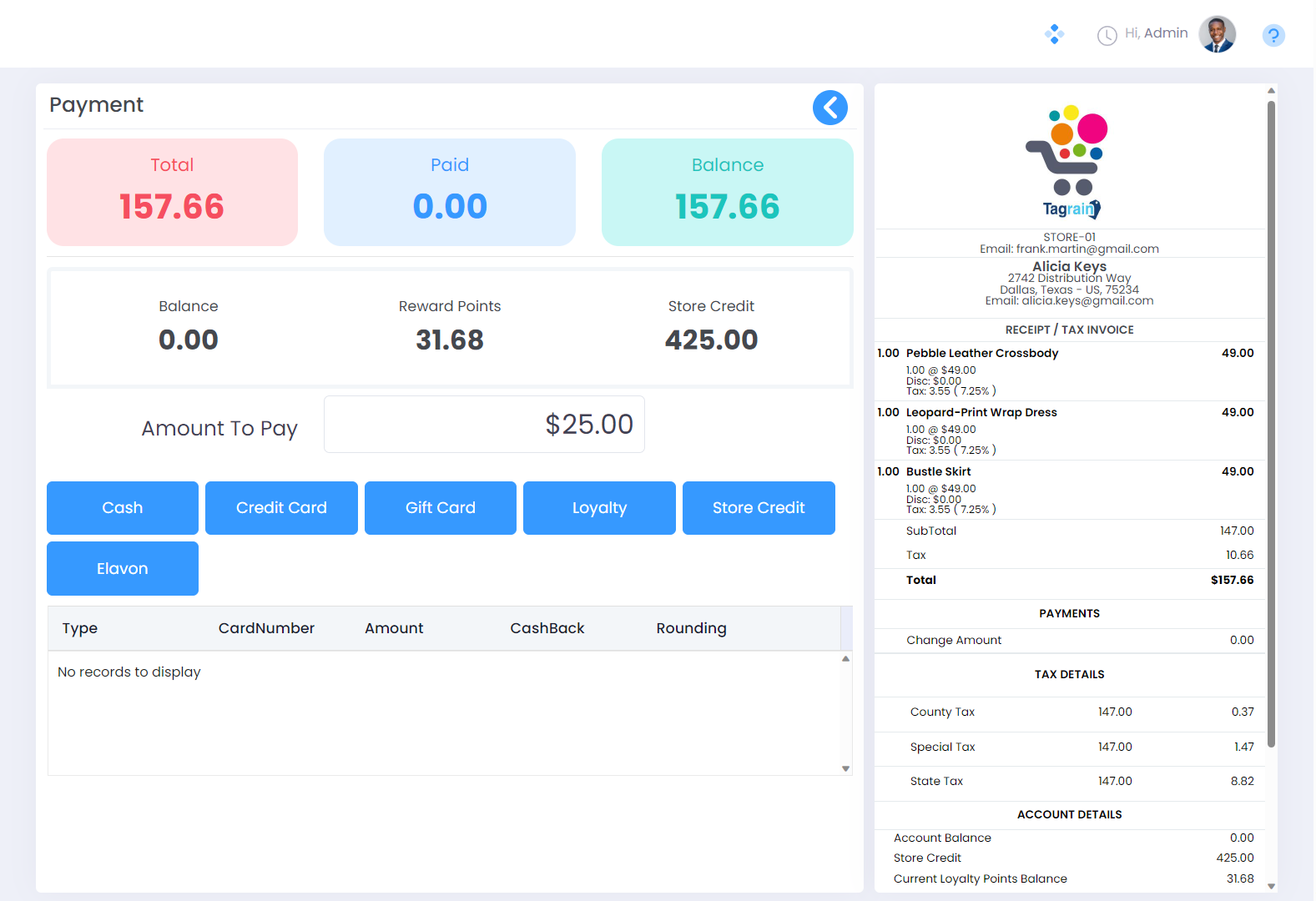Pay using Loyalty points
Screen dimensions: 1316x901
599,508
